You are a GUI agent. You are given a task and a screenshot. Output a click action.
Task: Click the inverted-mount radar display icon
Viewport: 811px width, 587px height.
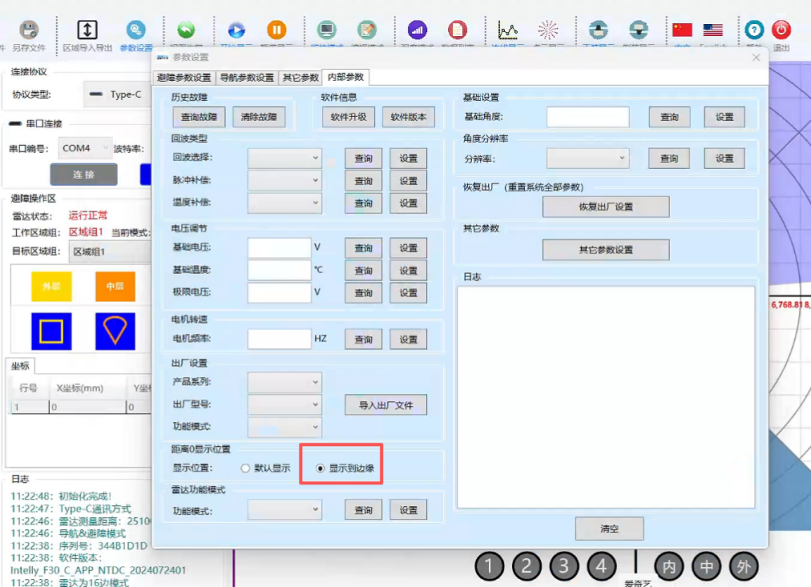coord(639,30)
